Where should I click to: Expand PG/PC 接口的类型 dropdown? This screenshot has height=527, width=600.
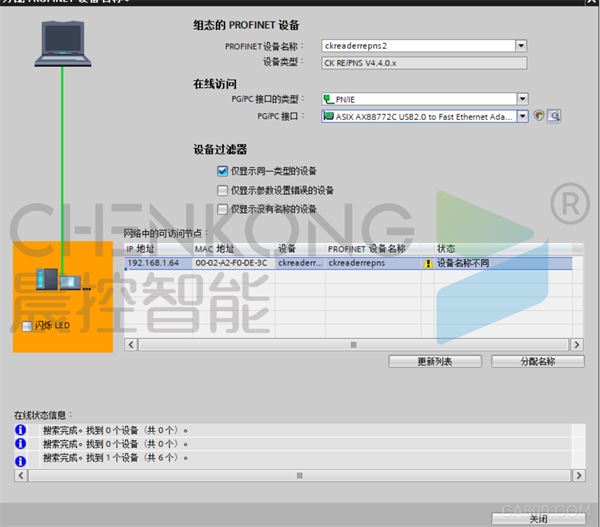point(522,99)
